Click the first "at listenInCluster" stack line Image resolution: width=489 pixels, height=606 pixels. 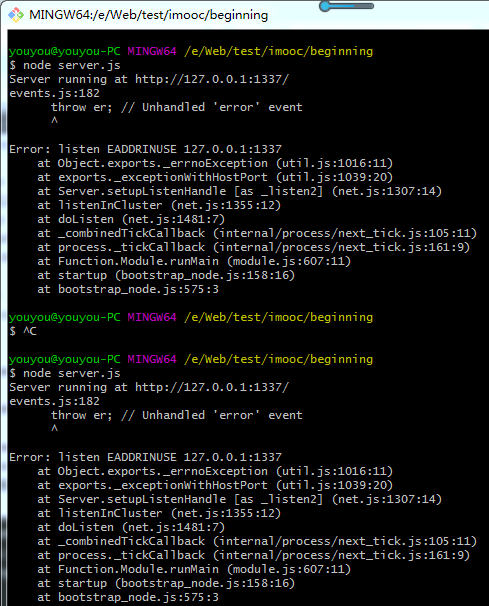(x=159, y=205)
